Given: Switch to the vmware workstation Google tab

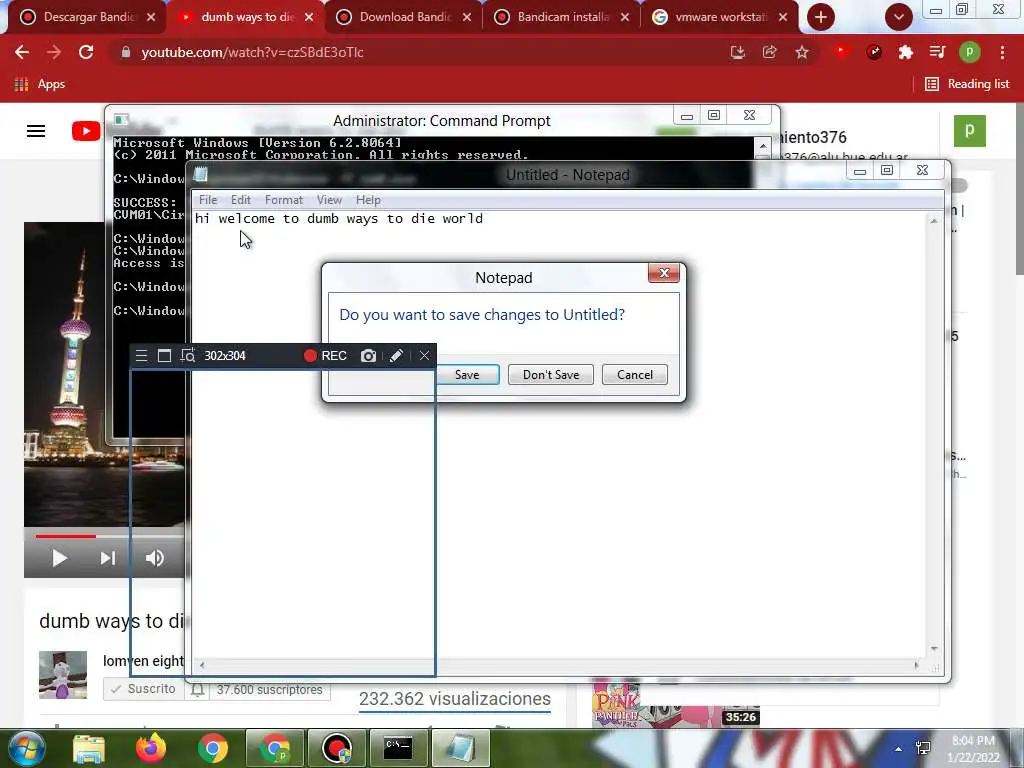Looking at the screenshot, I should [x=721, y=17].
